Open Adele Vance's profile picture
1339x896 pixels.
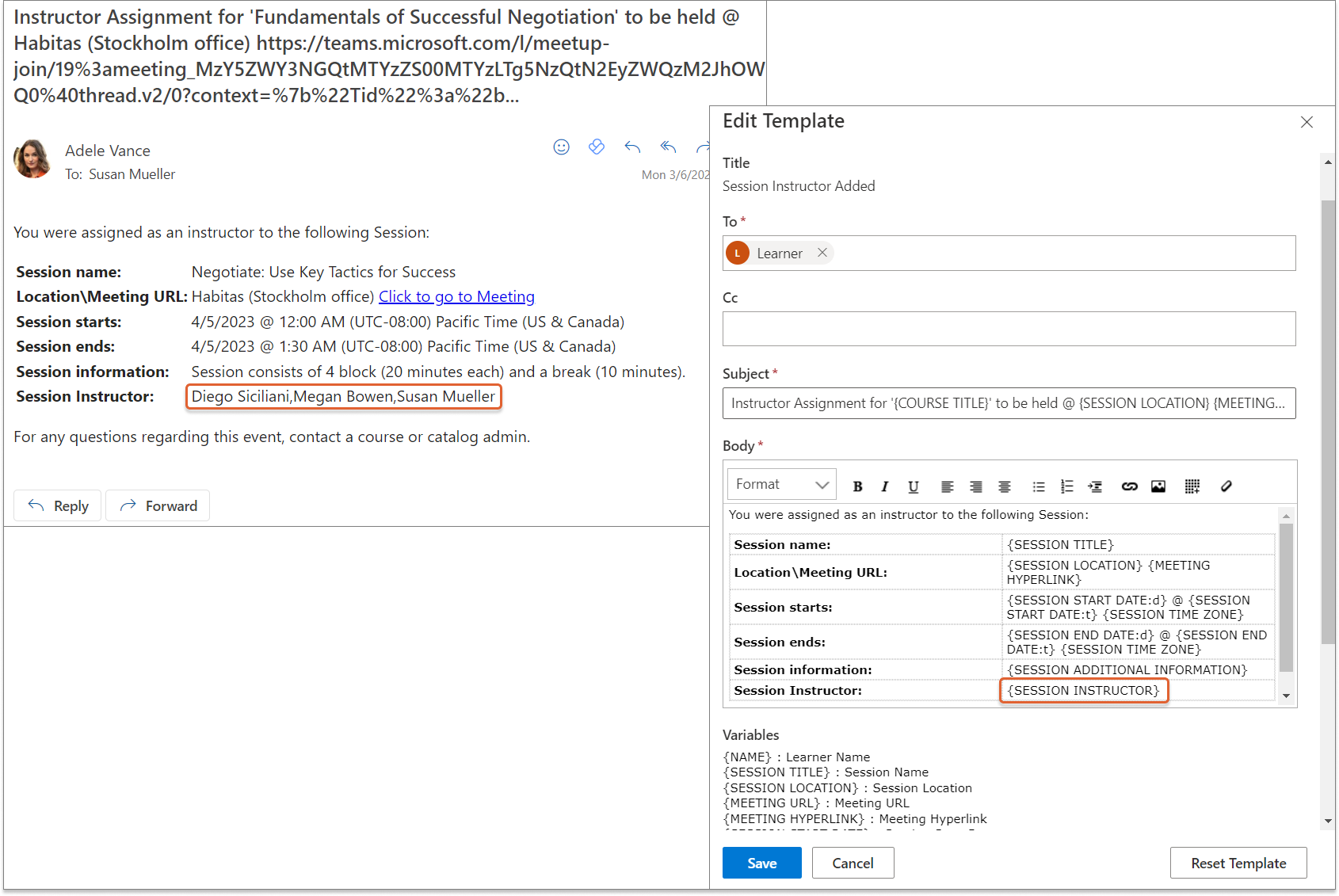pos(32,159)
